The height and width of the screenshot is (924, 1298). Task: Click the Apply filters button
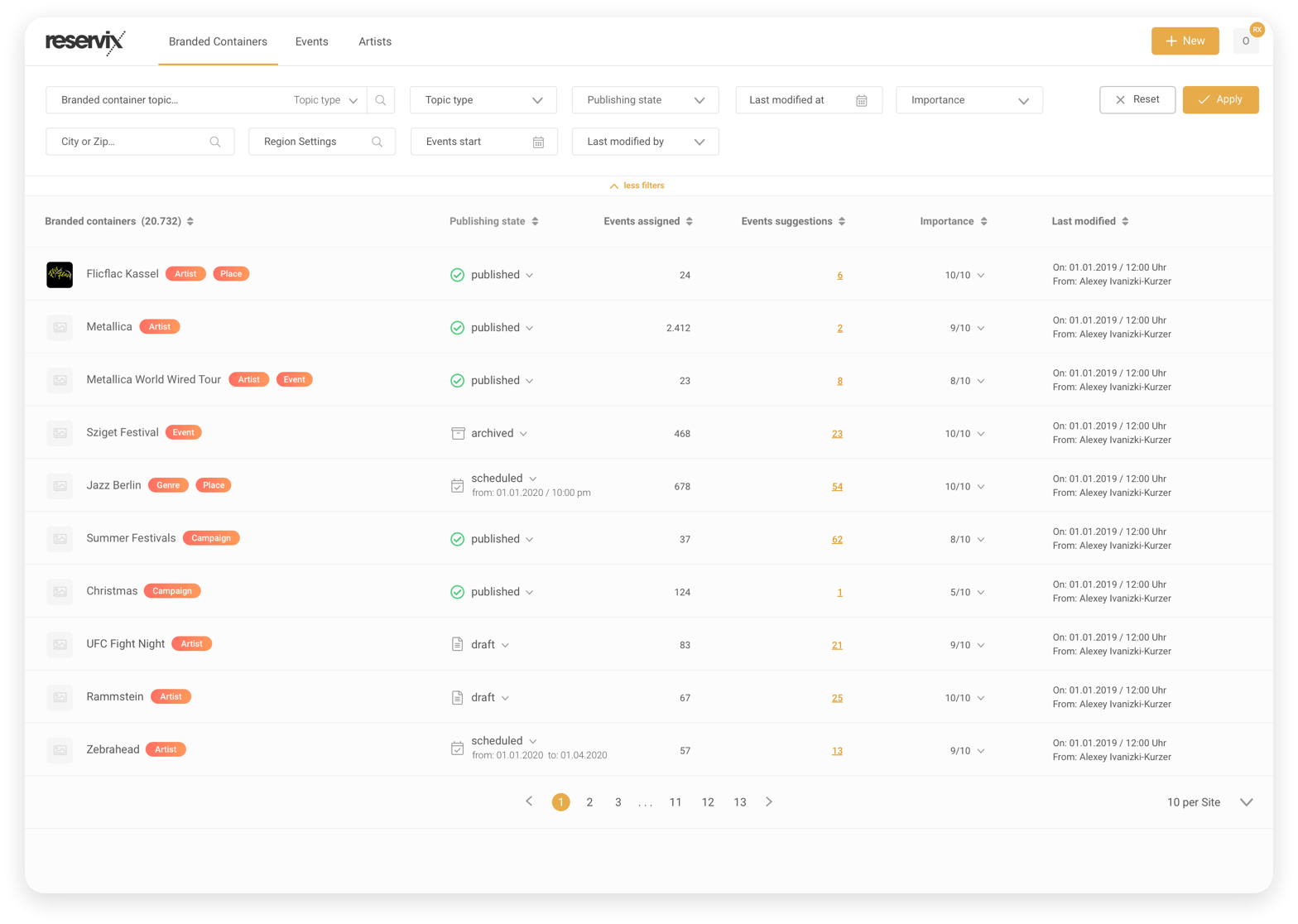(x=1220, y=99)
